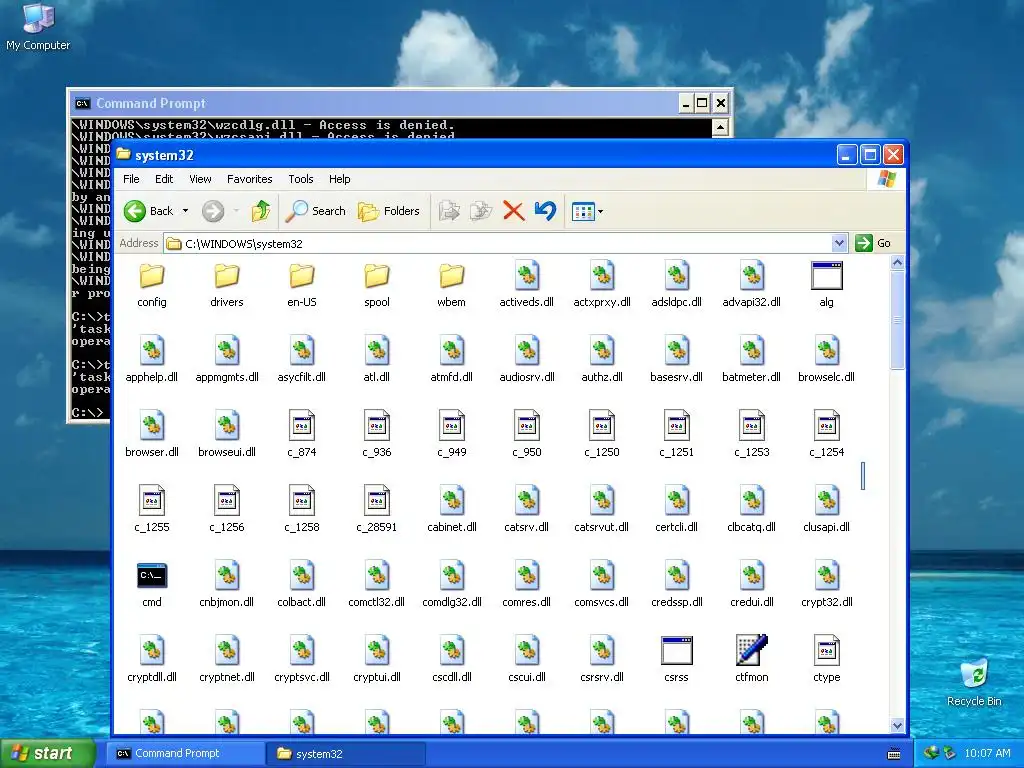Select clusapi.dll file

826,509
